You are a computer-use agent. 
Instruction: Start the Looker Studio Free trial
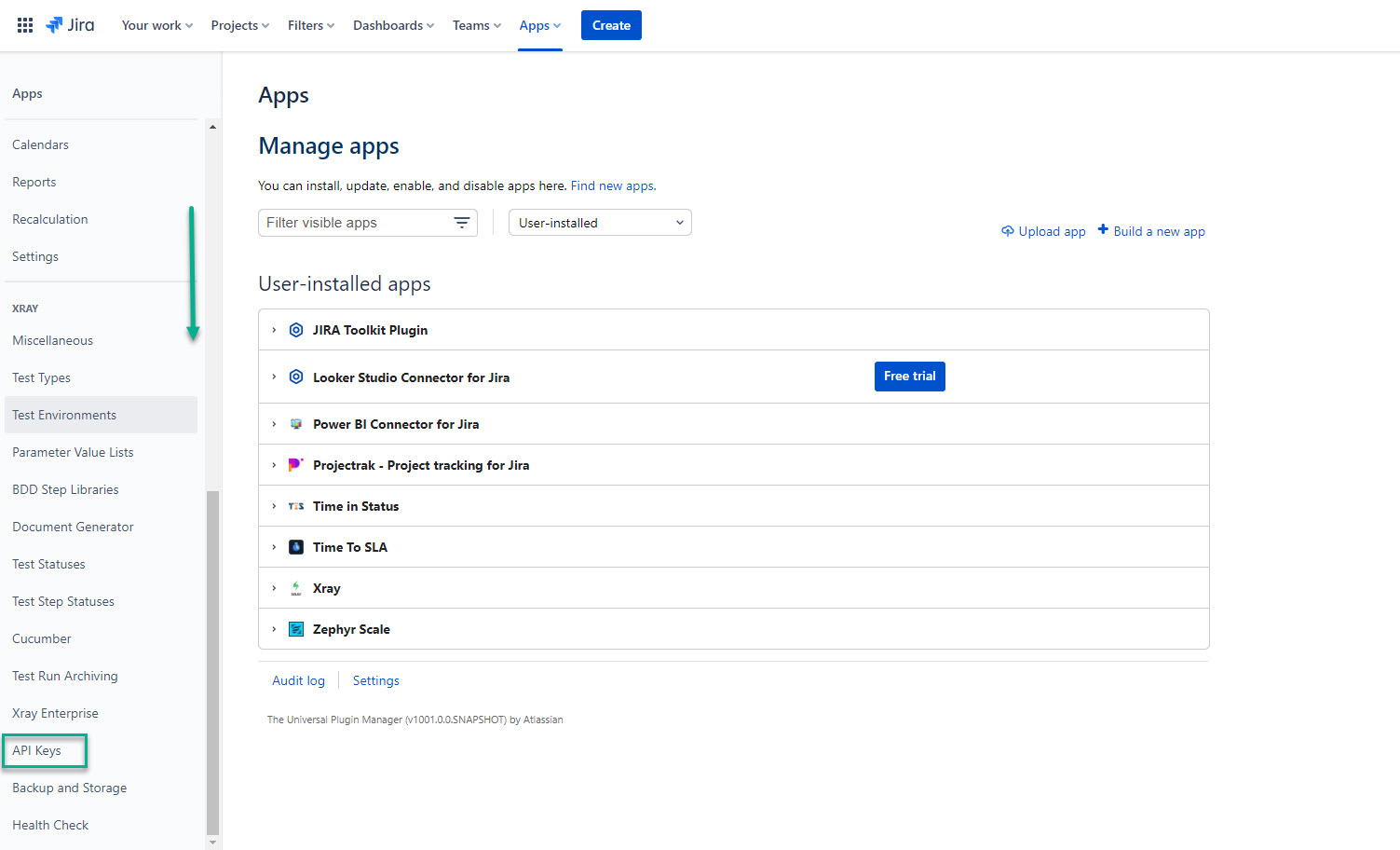(909, 377)
